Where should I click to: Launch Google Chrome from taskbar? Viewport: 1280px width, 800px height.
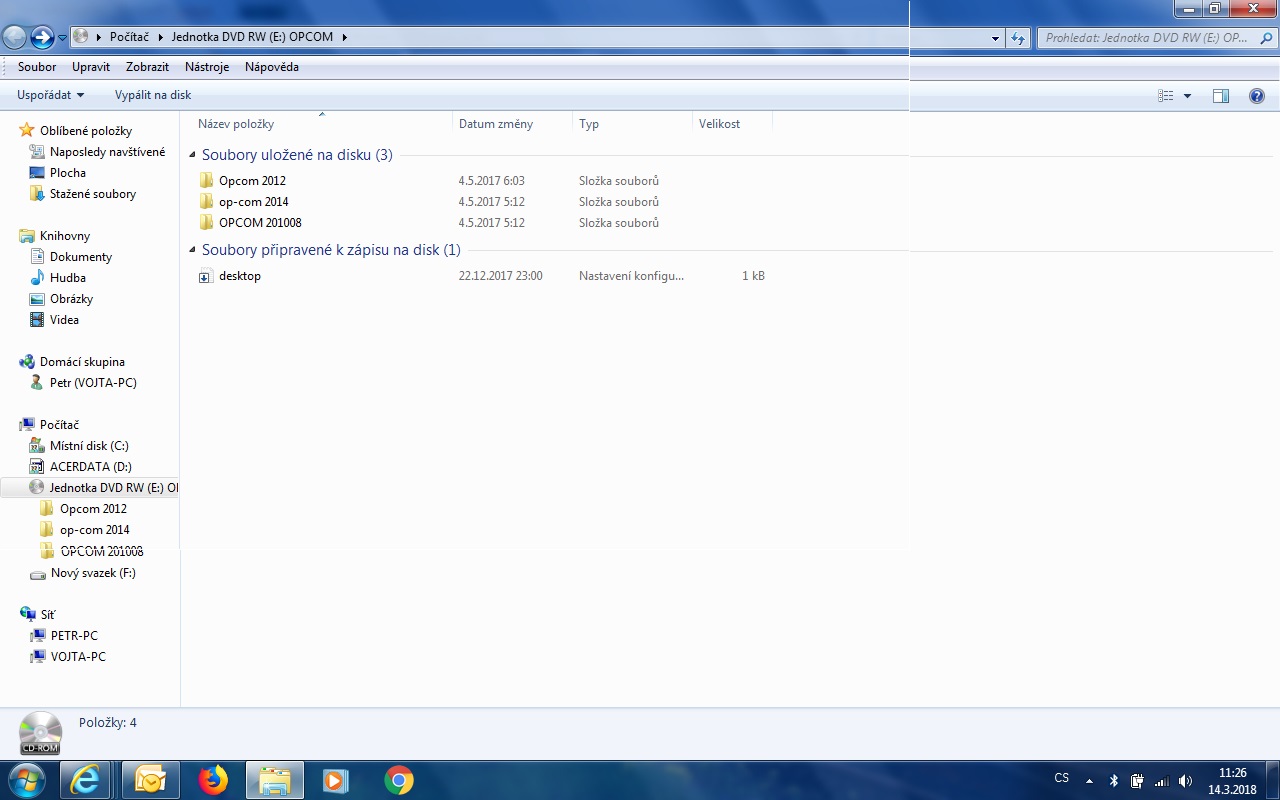(x=399, y=780)
